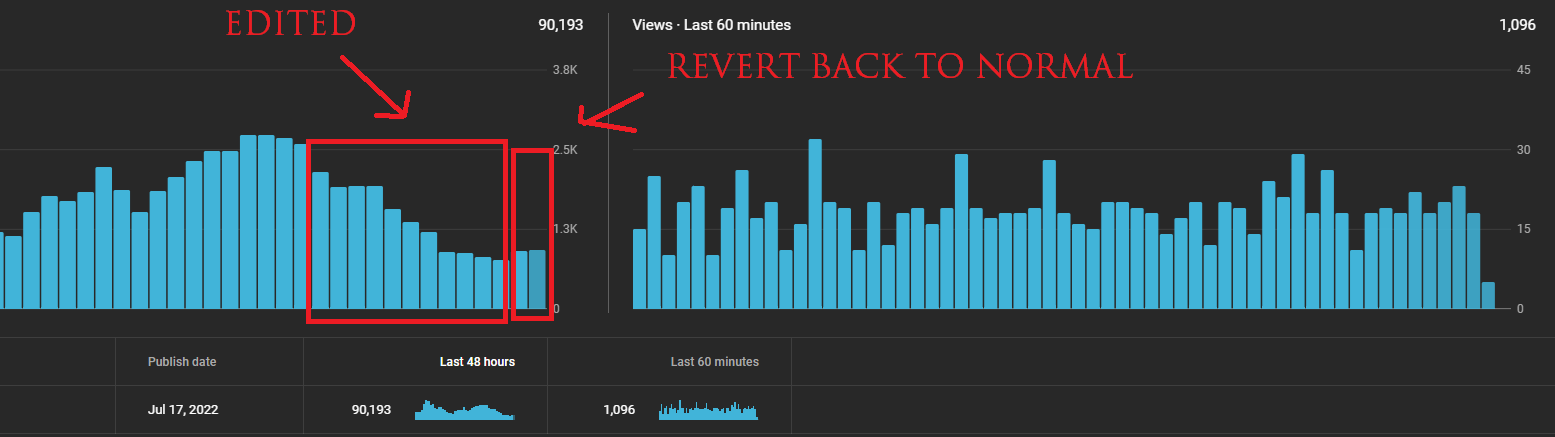The width and height of the screenshot is (1555, 437).
Task: Select the Last 60 minutes column header
Action: coord(714,362)
